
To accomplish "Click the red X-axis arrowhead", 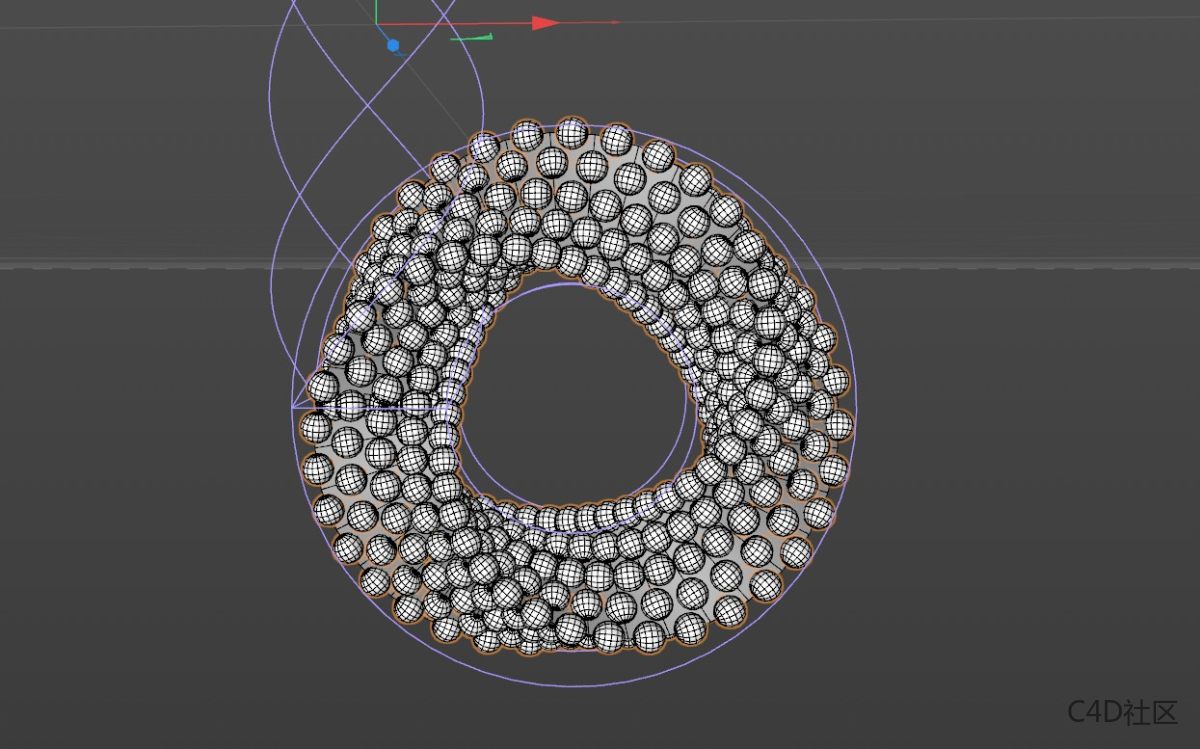I will [544, 22].
